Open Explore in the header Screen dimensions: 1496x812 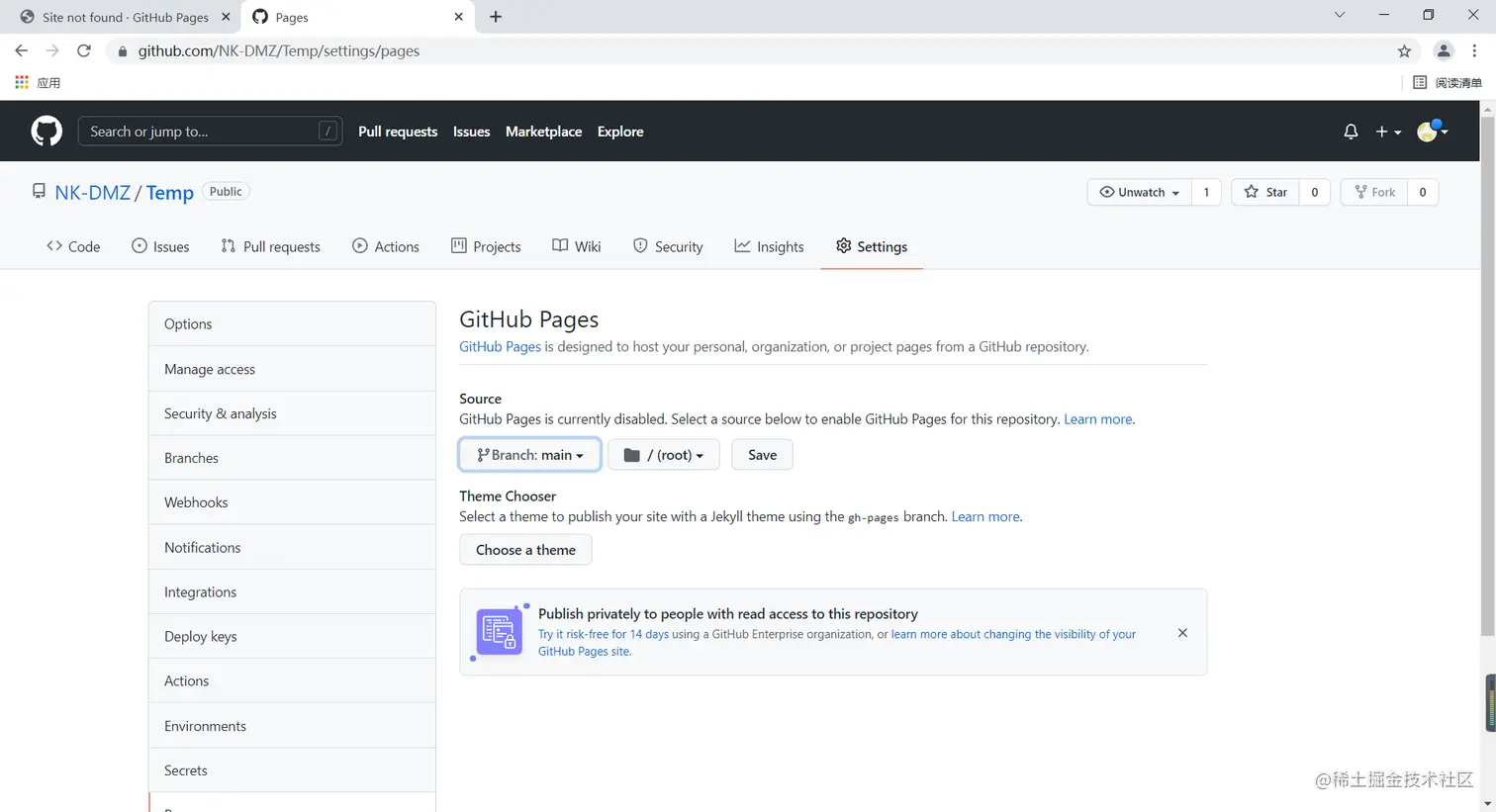coord(620,132)
